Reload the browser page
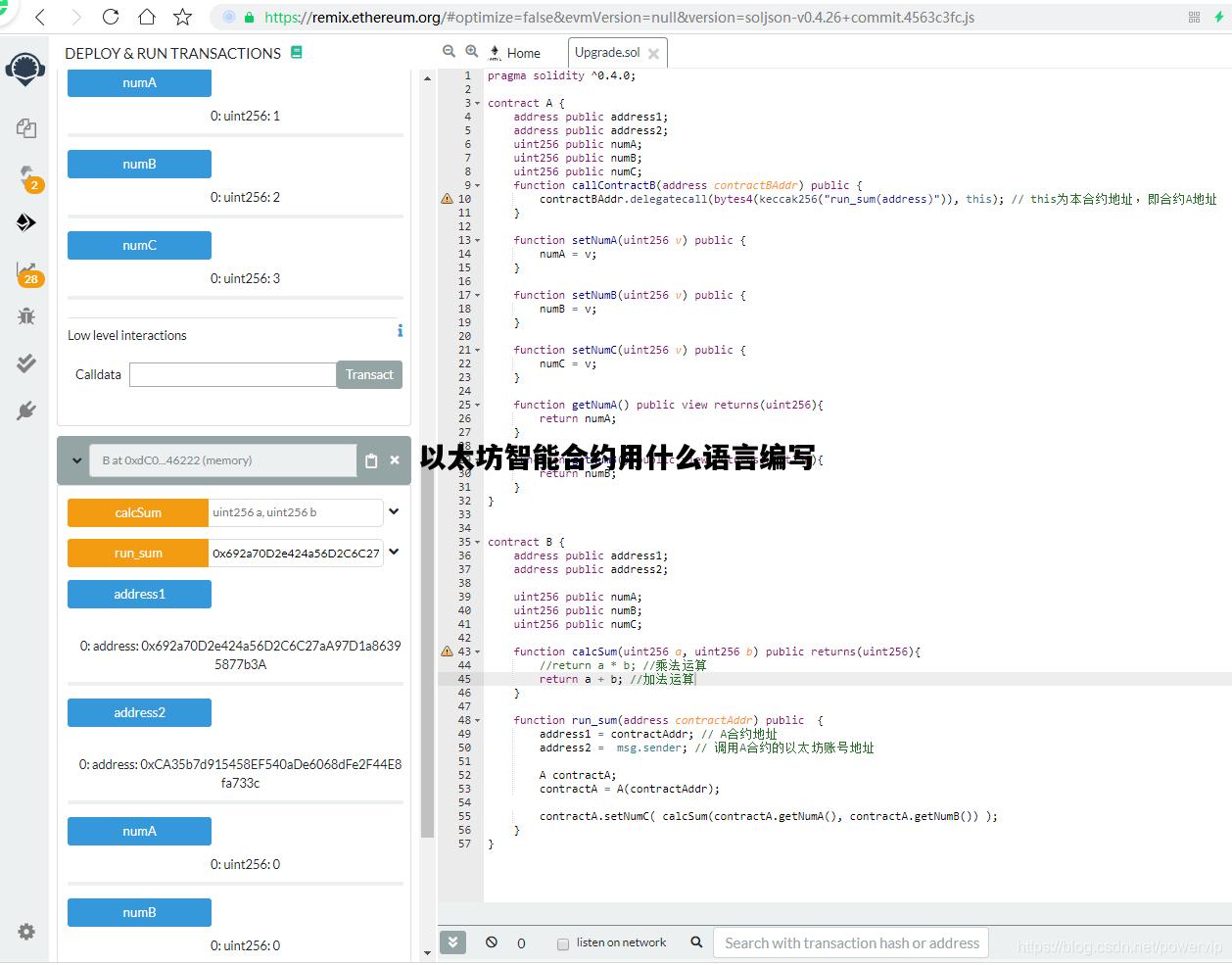 pyautogui.click(x=111, y=17)
